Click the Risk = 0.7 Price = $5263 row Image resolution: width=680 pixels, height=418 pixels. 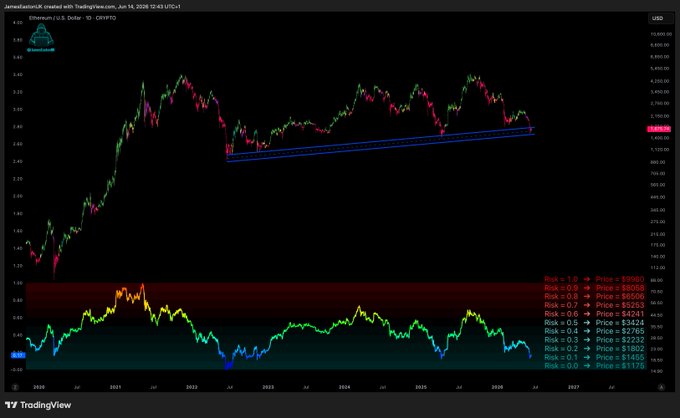pyautogui.click(x=594, y=305)
